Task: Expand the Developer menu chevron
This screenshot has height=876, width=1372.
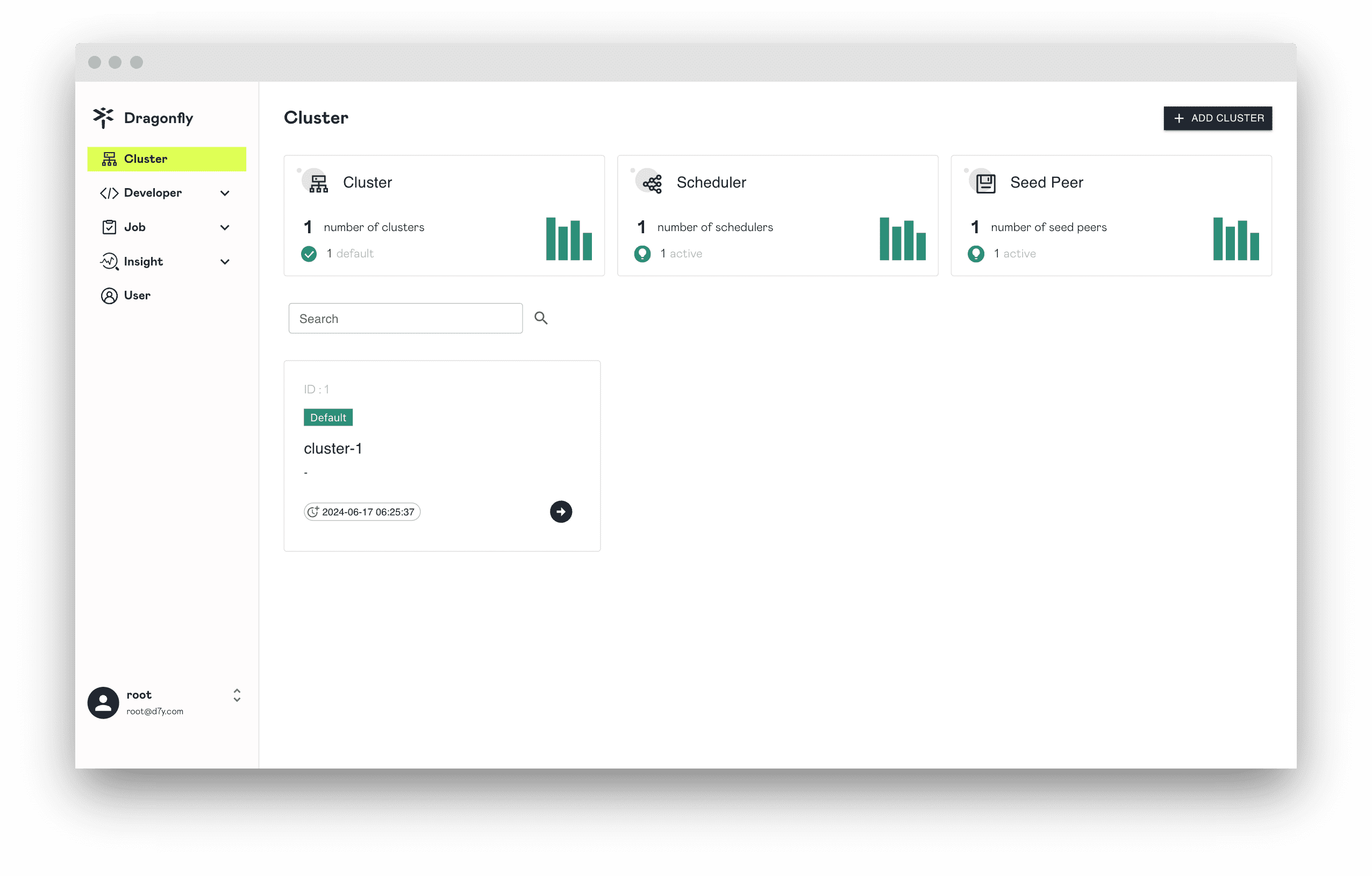Action: 225,193
